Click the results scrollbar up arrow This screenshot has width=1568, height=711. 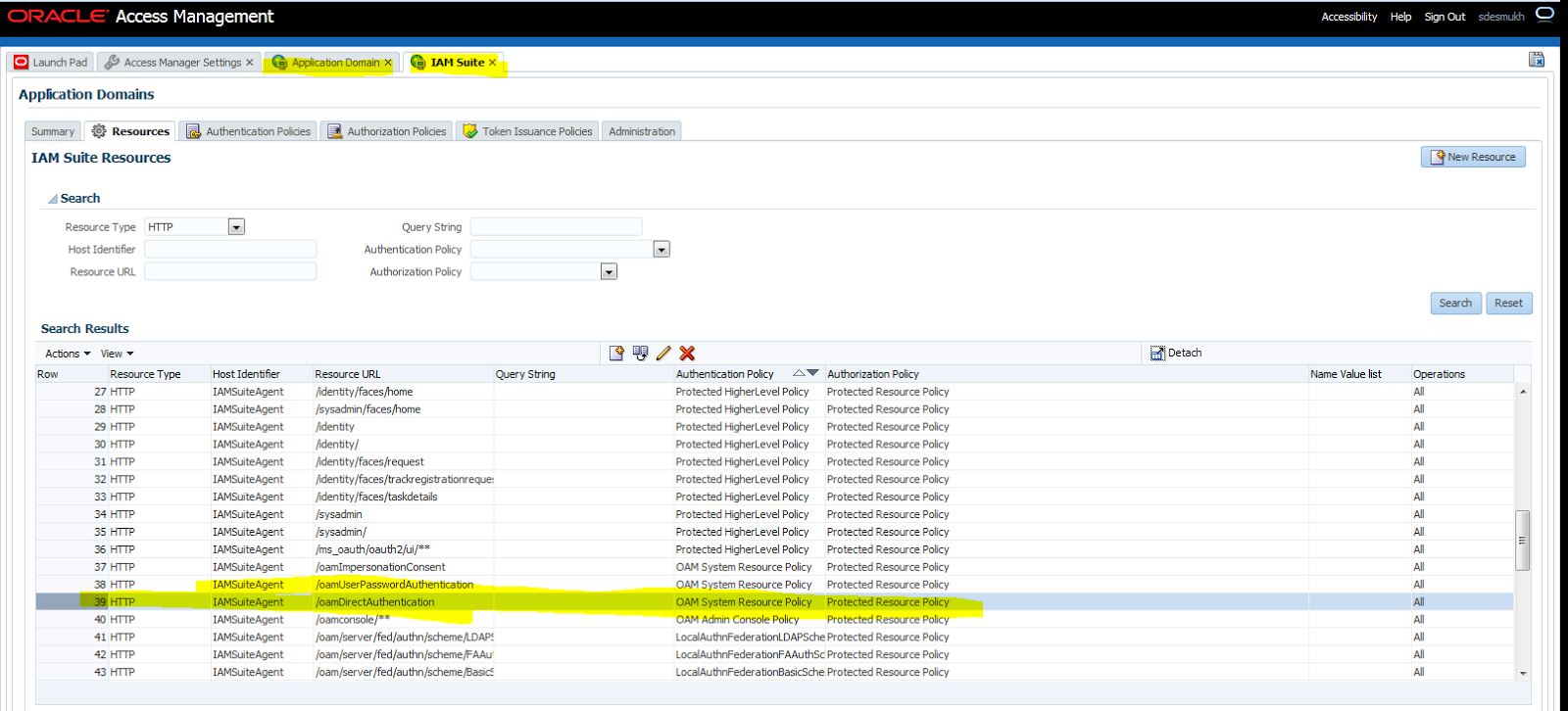pyautogui.click(x=1523, y=392)
